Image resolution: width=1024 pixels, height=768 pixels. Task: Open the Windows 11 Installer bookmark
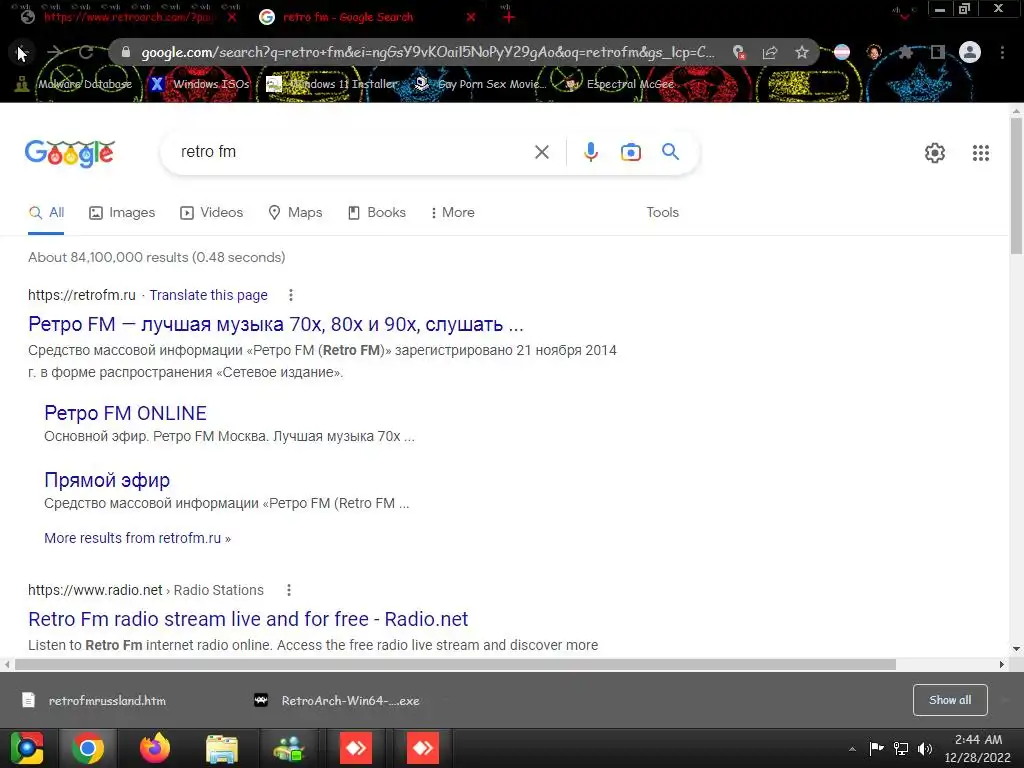click(x=332, y=84)
